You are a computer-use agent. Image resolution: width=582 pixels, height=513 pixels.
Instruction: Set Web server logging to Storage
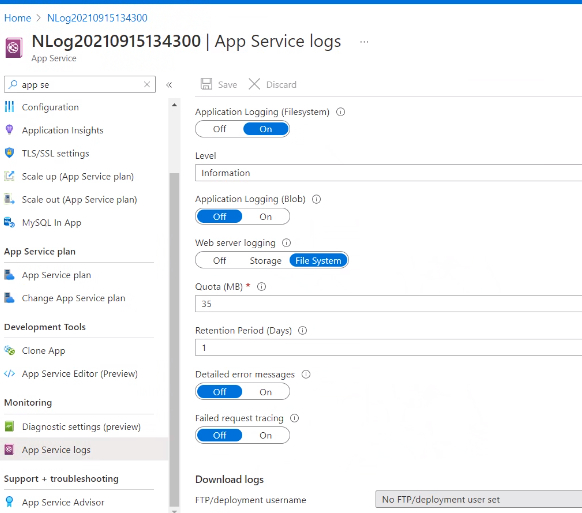[265, 261]
